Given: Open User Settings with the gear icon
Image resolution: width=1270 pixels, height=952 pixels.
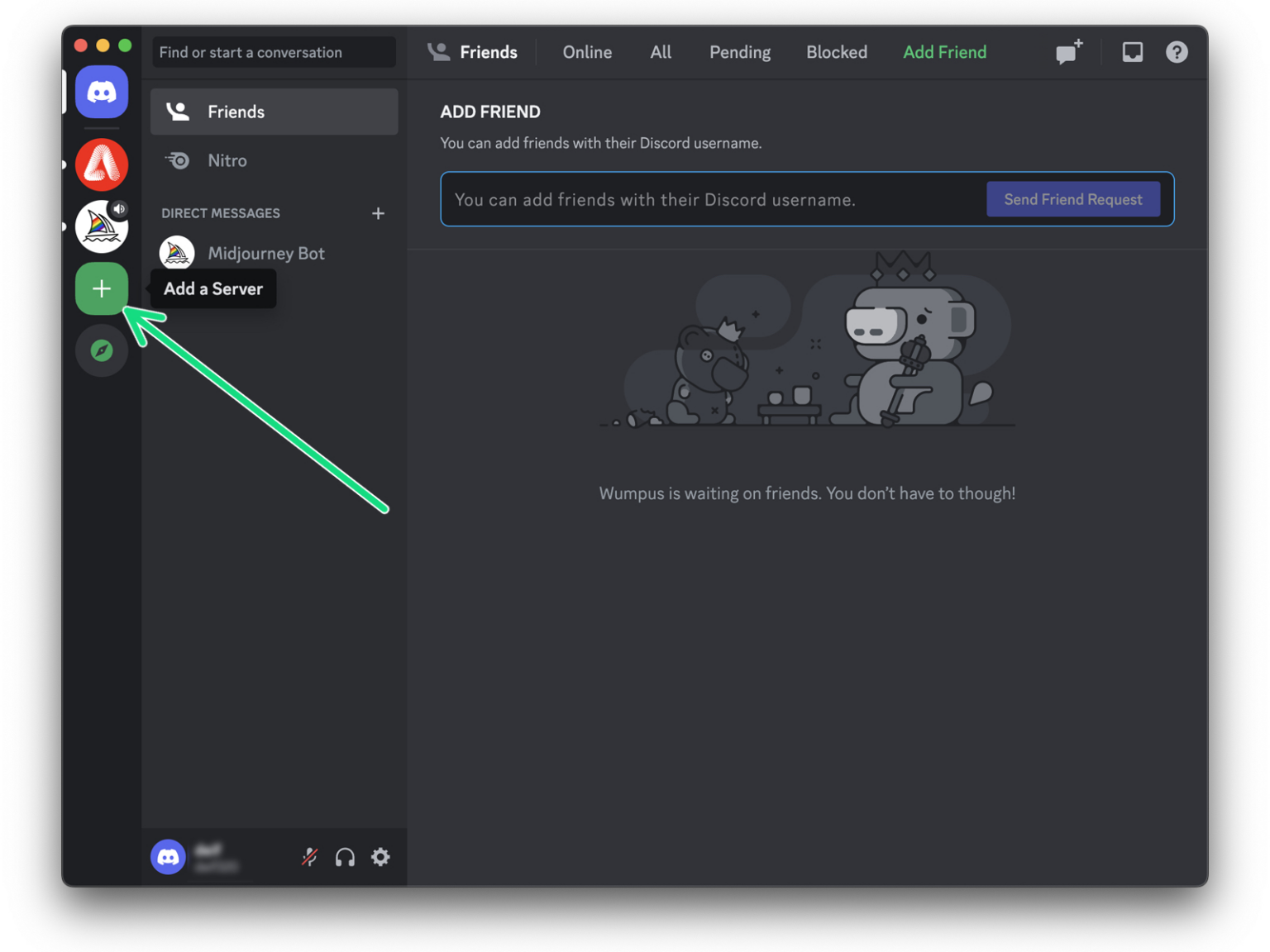Looking at the screenshot, I should (x=380, y=857).
